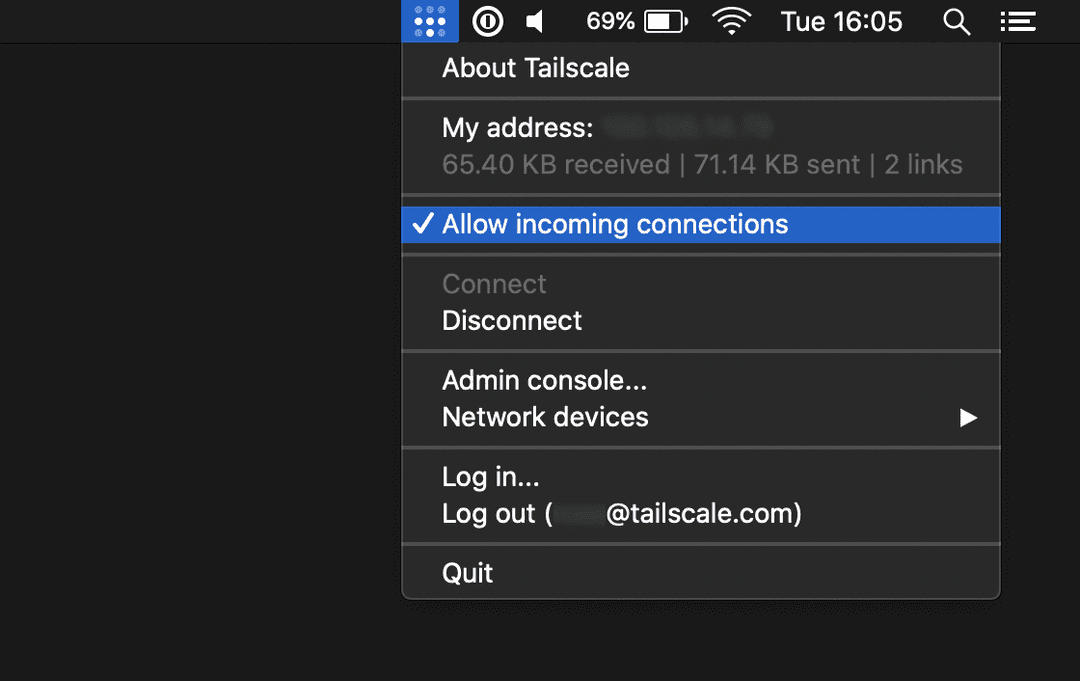The height and width of the screenshot is (681, 1080).
Task: Click the Network devices submenu arrow
Action: (x=968, y=417)
